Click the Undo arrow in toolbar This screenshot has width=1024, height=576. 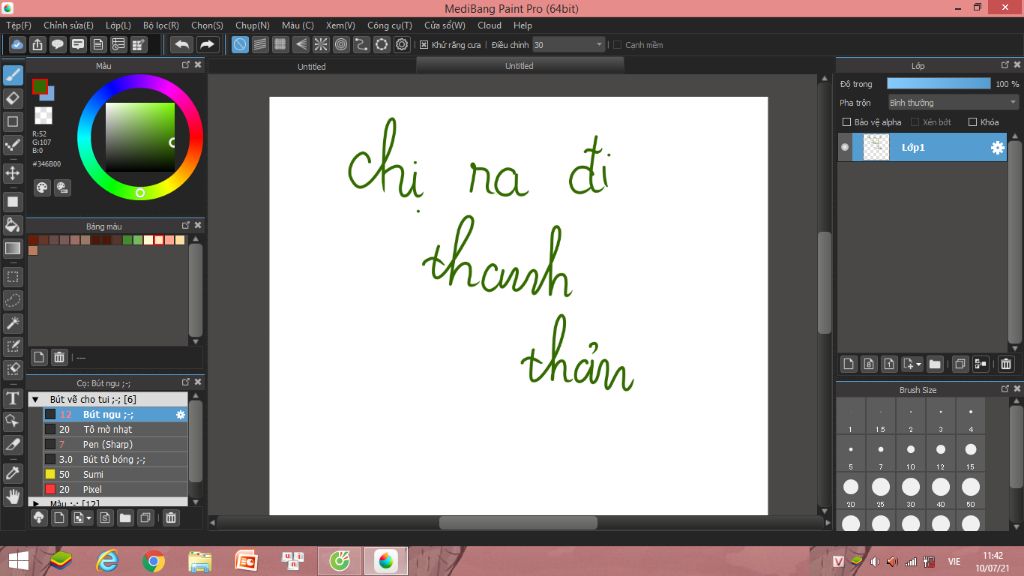pyautogui.click(x=182, y=44)
